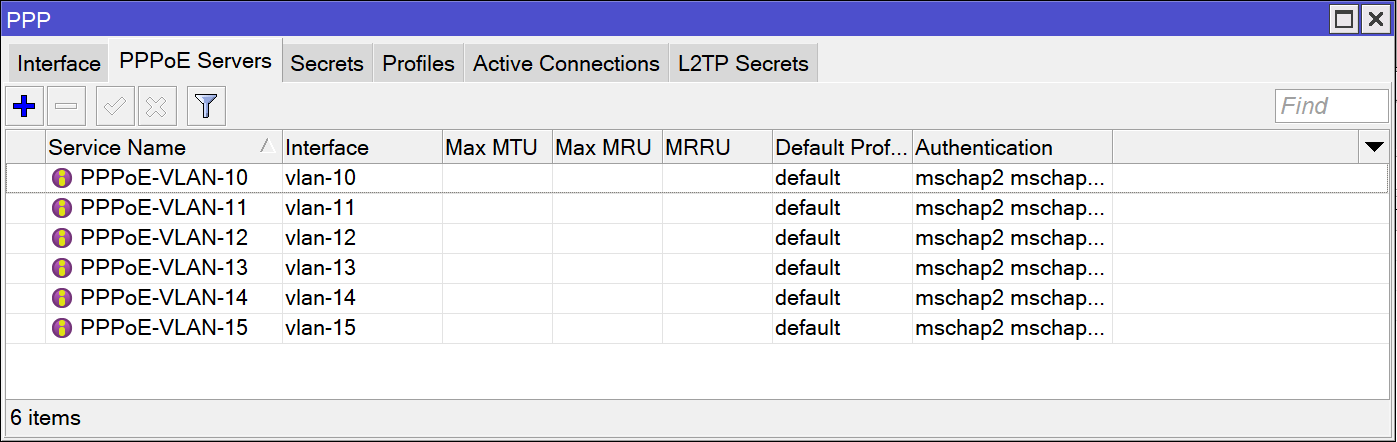Image resolution: width=1397 pixels, height=442 pixels.
Task: Select the PPPoE-VLAN-15 server icon
Action: [x=62, y=328]
